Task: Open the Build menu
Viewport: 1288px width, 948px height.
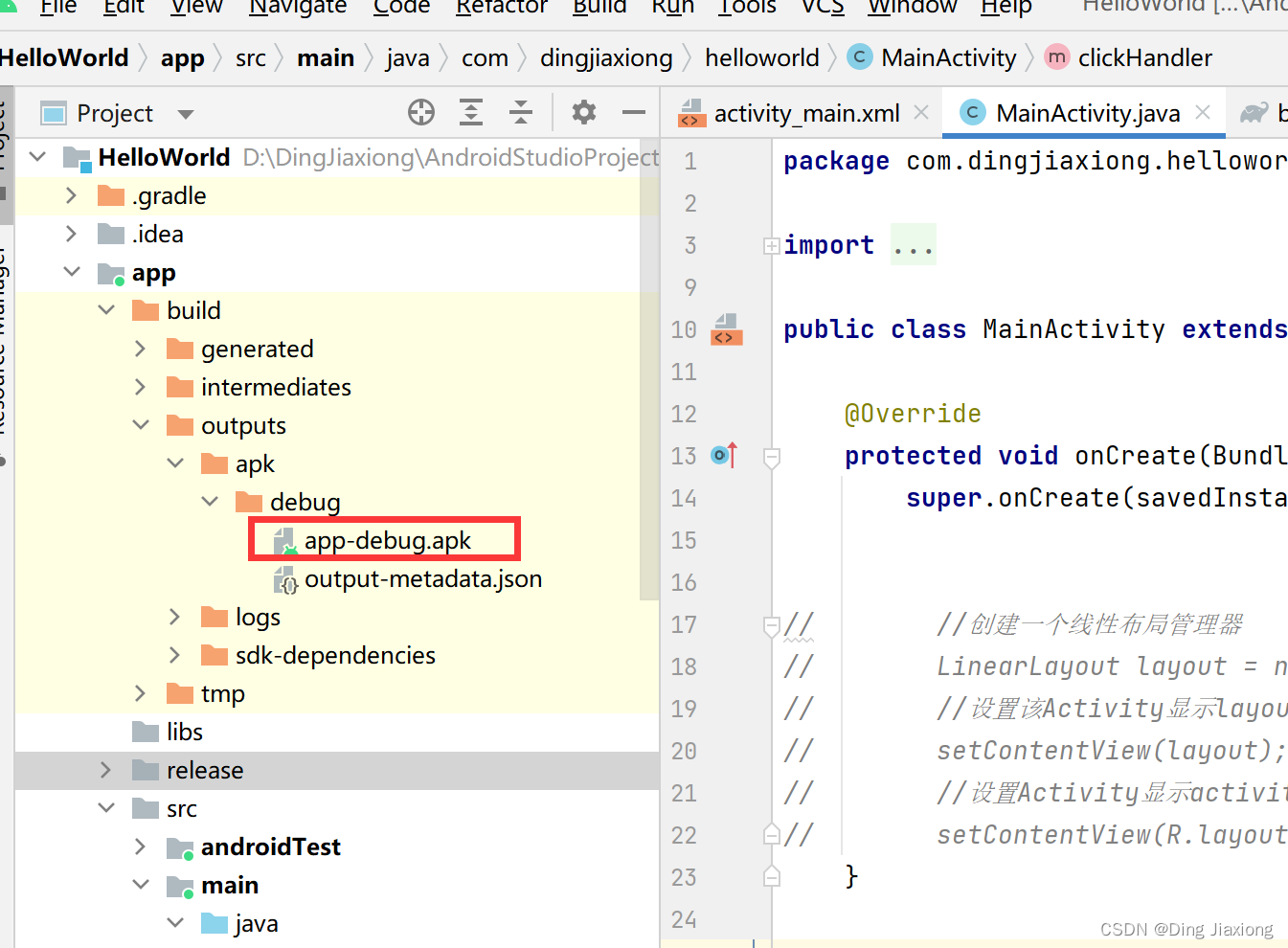Action: click(x=599, y=7)
